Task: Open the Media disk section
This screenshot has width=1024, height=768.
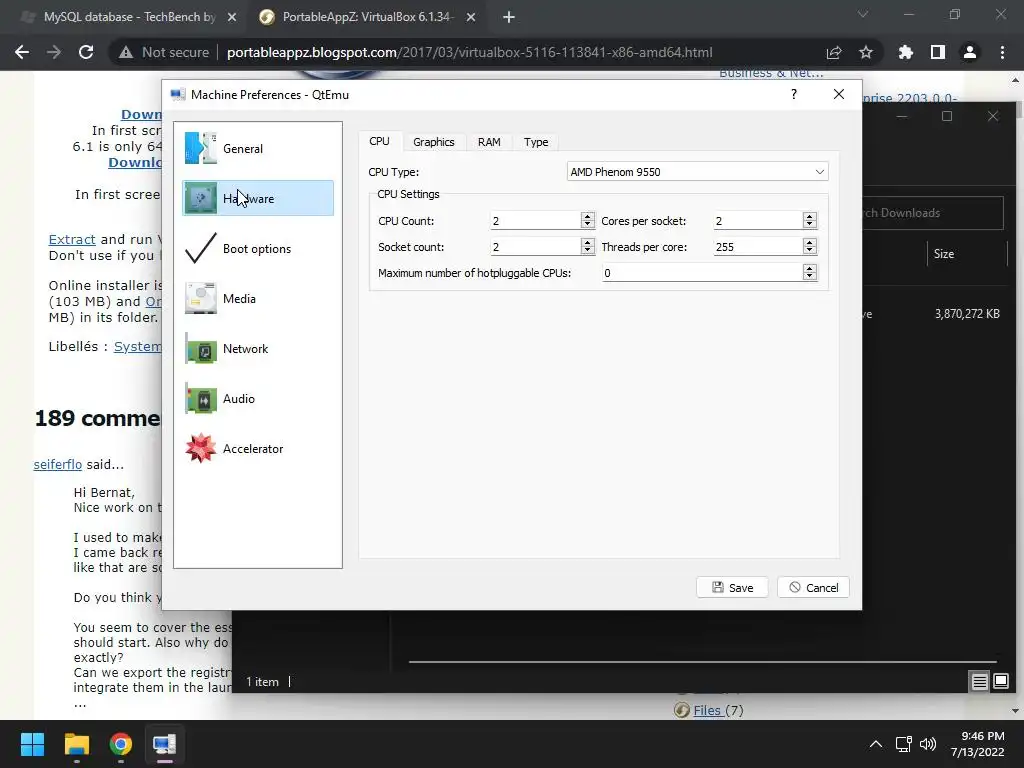Action: (x=257, y=298)
